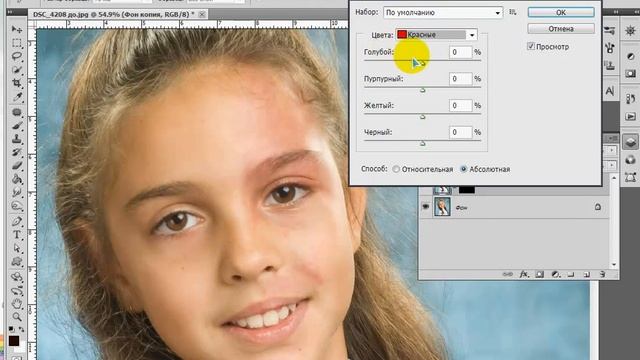Click the DSC_4208 до.jpg document tab
The image size is (640, 360).
click(x=113, y=14)
